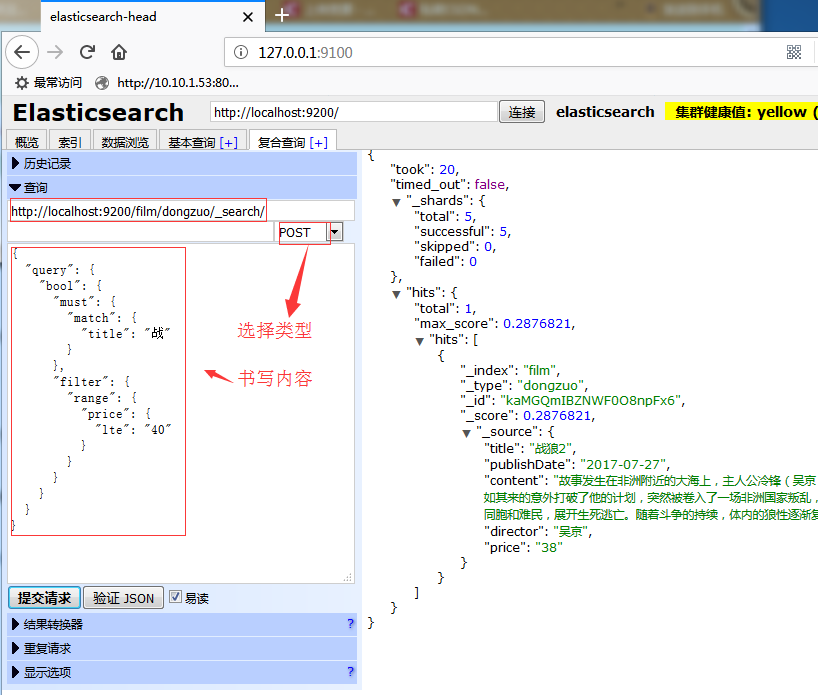Click the "publishDate" 2017-07-27 value

coord(622,464)
